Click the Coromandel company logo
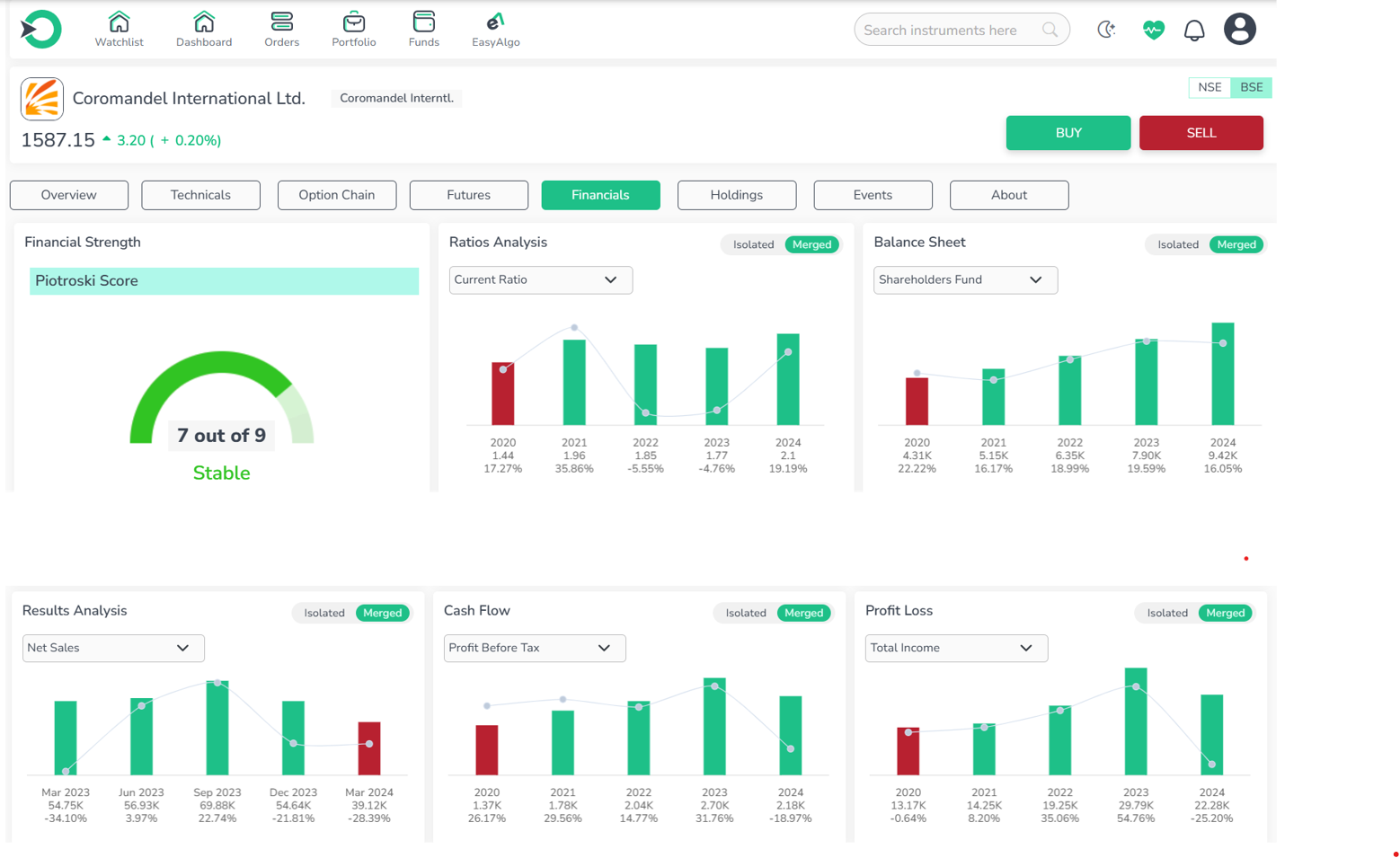The width and height of the screenshot is (1400, 858). [42, 99]
